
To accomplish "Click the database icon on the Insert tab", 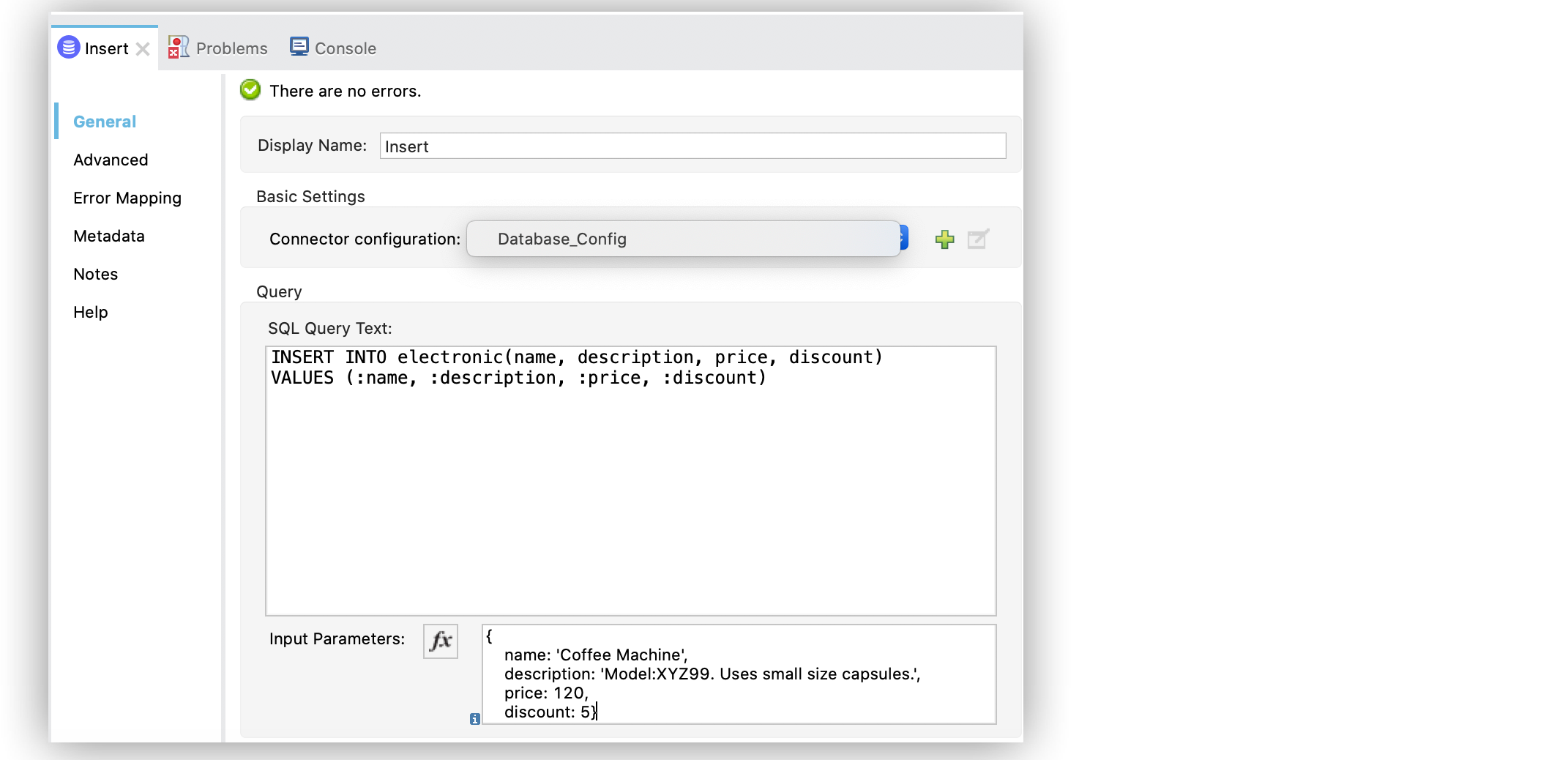I will 70,47.
